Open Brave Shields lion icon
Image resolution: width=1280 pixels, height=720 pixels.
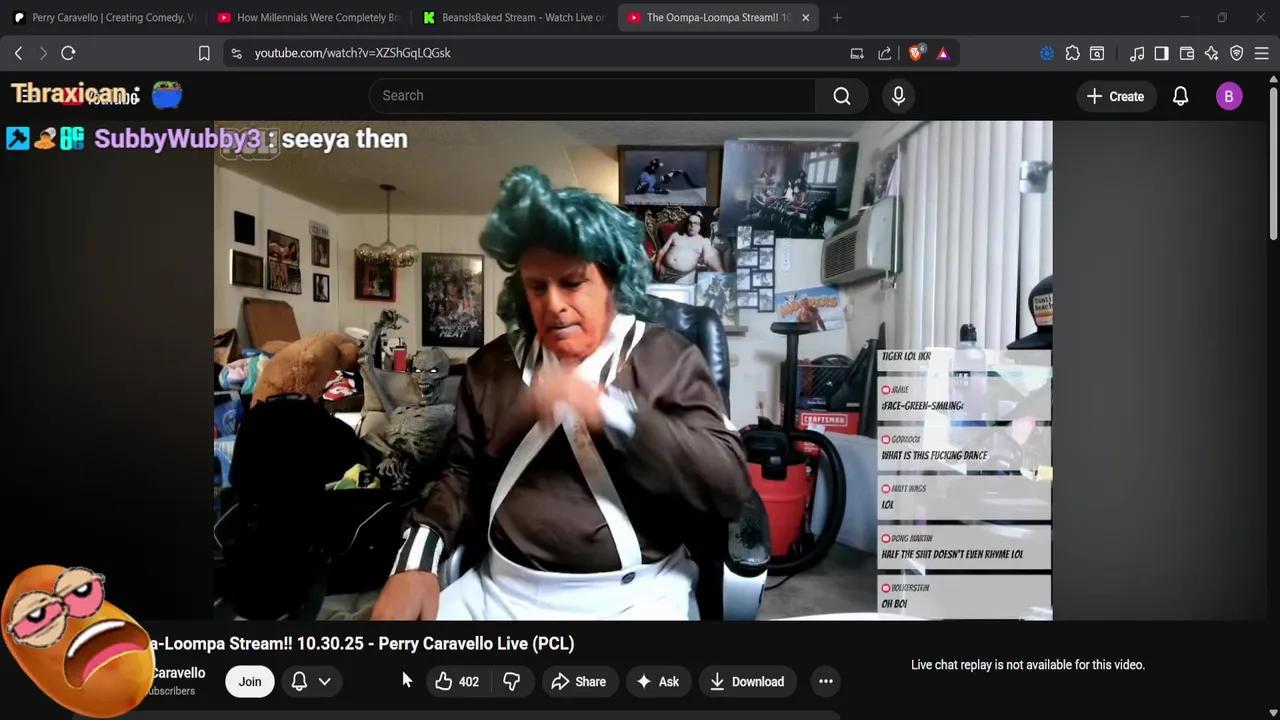click(x=915, y=53)
